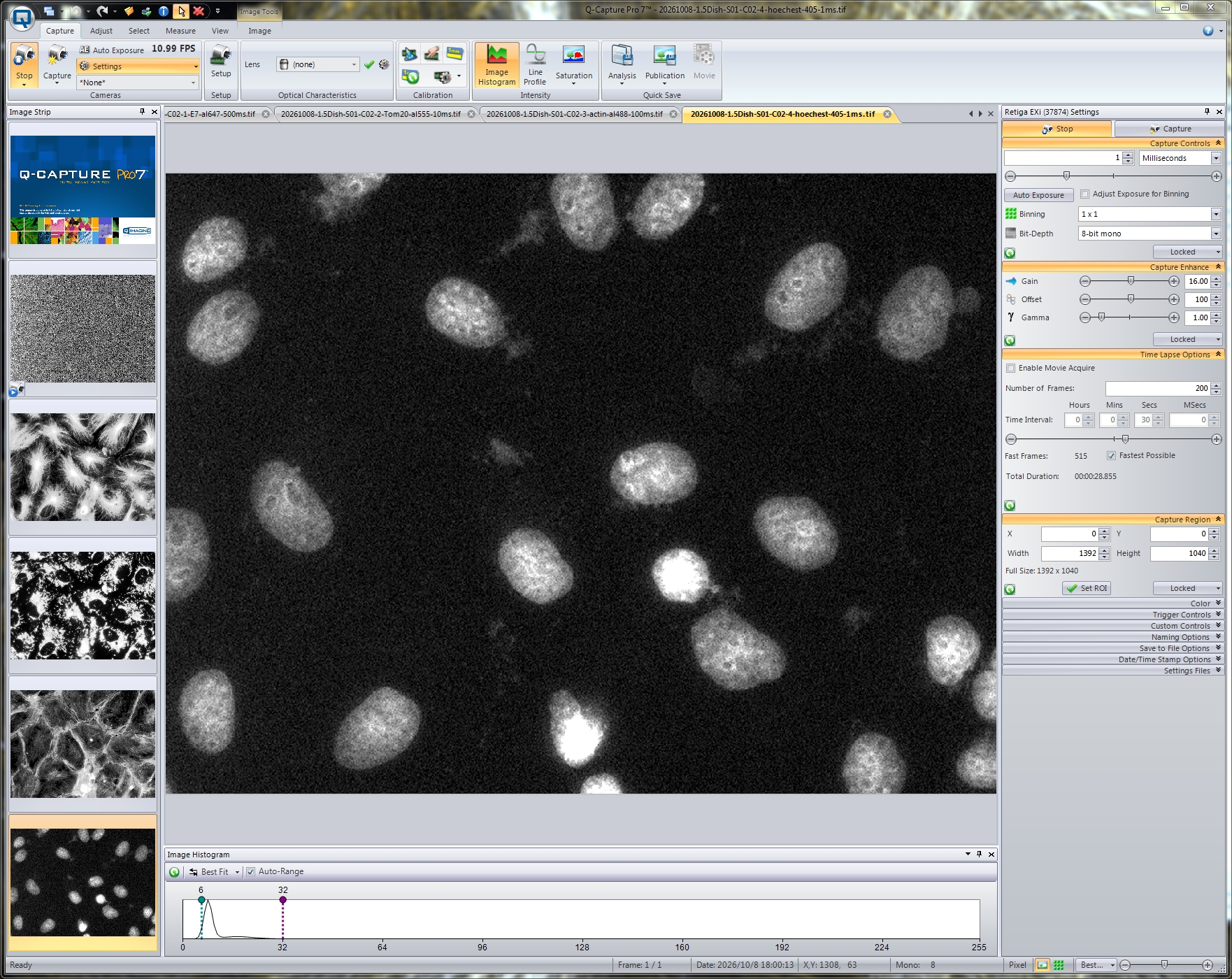Click the Analysis quick save icon
The height and width of the screenshot is (979, 1232).
tap(622, 64)
